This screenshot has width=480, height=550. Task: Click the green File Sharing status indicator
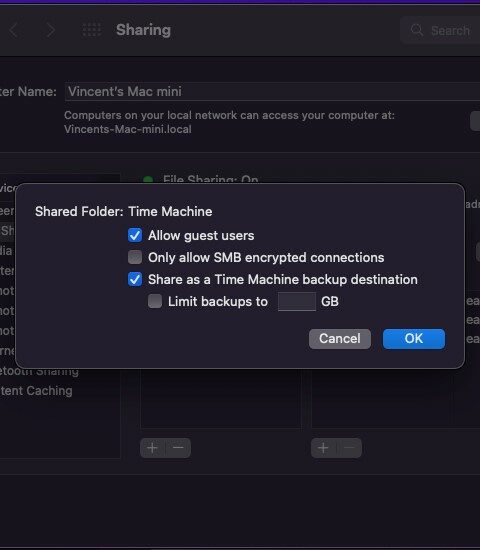click(148, 180)
